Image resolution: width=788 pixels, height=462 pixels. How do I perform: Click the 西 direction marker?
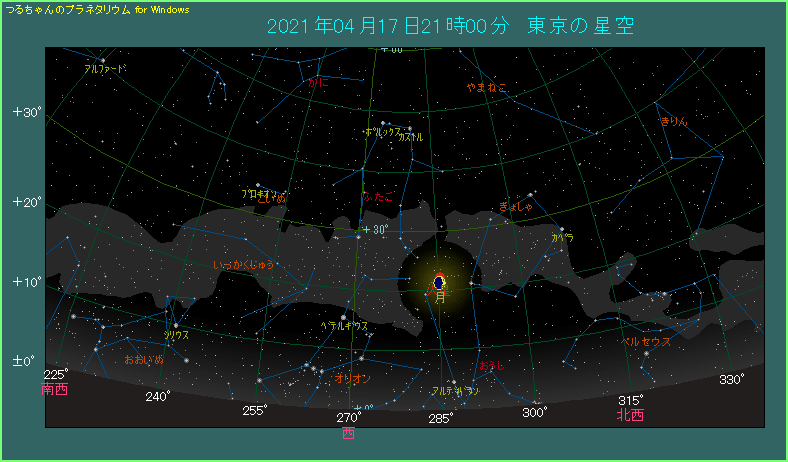tap(348, 433)
